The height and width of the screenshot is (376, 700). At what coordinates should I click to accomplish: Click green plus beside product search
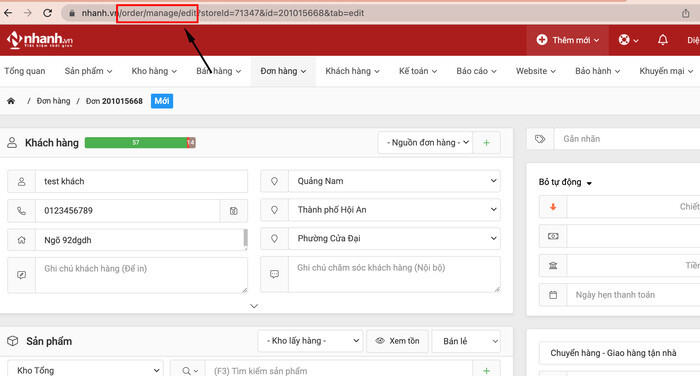coord(486,371)
